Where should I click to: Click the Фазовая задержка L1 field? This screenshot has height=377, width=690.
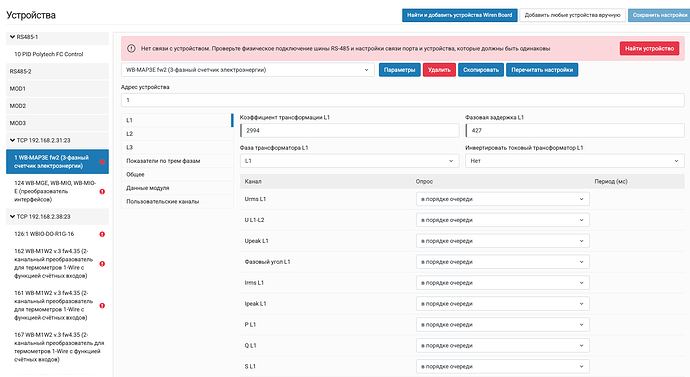[x=575, y=131]
